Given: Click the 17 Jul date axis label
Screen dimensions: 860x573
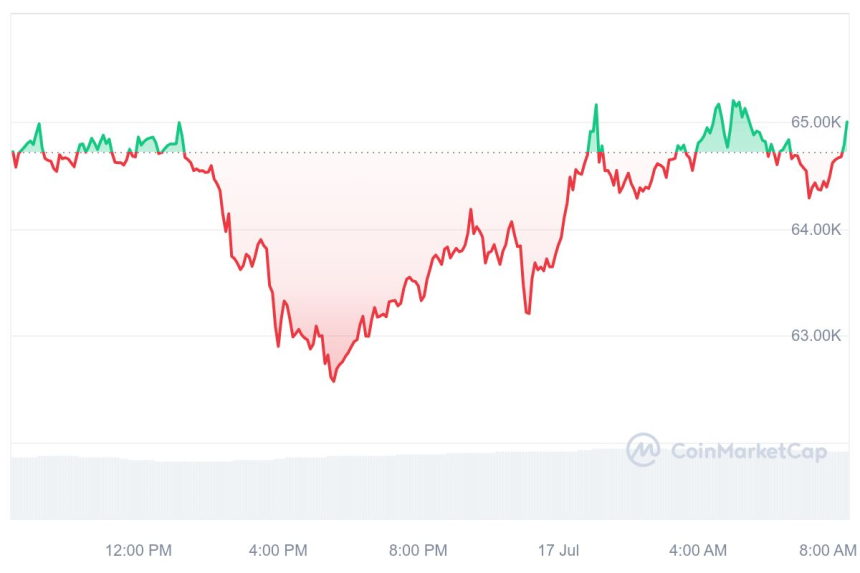Looking at the screenshot, I should (558, 550).
